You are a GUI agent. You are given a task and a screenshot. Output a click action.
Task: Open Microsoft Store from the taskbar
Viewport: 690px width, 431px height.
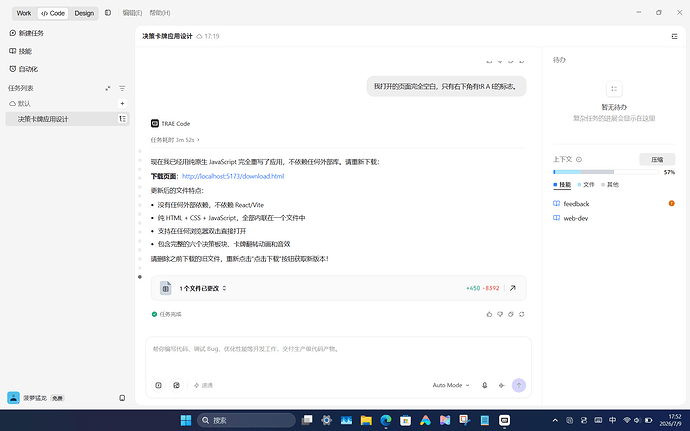point(405,420)
